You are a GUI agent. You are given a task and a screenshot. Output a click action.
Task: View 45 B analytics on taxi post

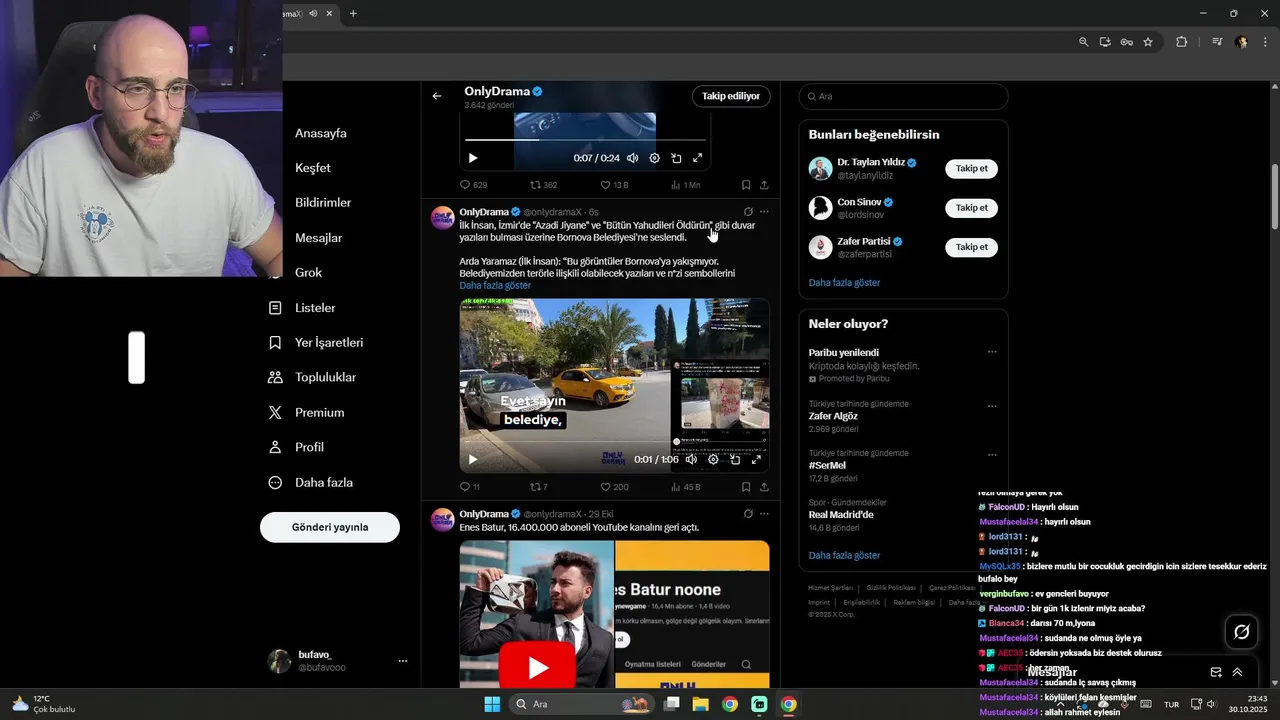[685, 487]
